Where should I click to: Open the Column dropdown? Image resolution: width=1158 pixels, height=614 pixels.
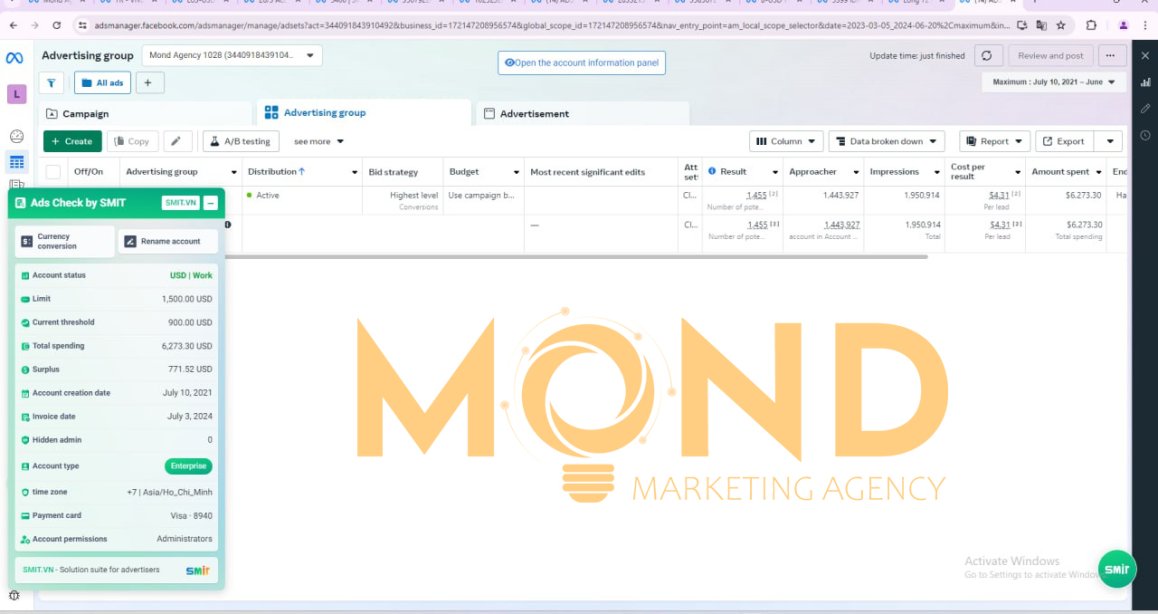point(786,141)
